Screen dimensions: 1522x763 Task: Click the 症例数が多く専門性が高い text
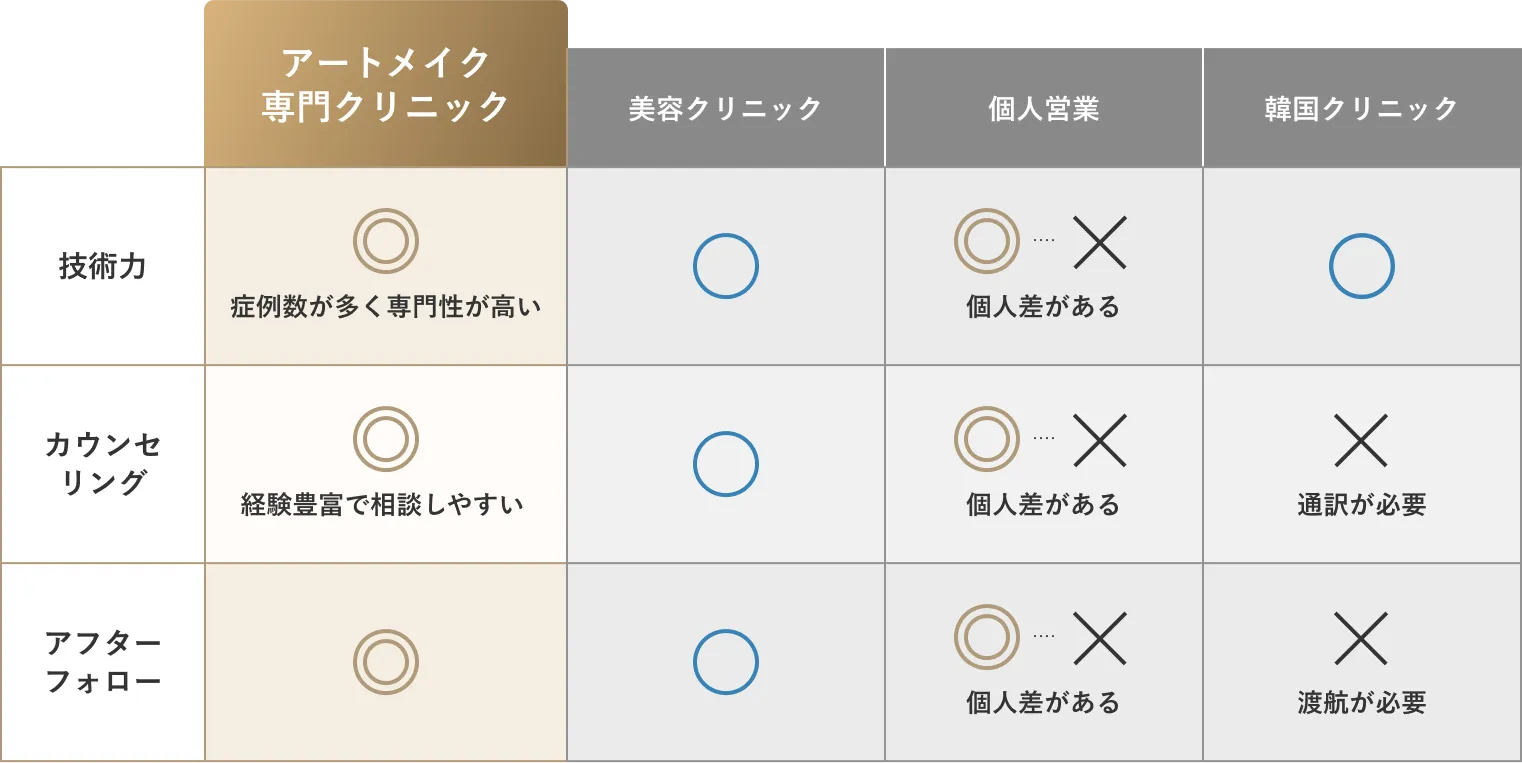(x=386, y=307)
